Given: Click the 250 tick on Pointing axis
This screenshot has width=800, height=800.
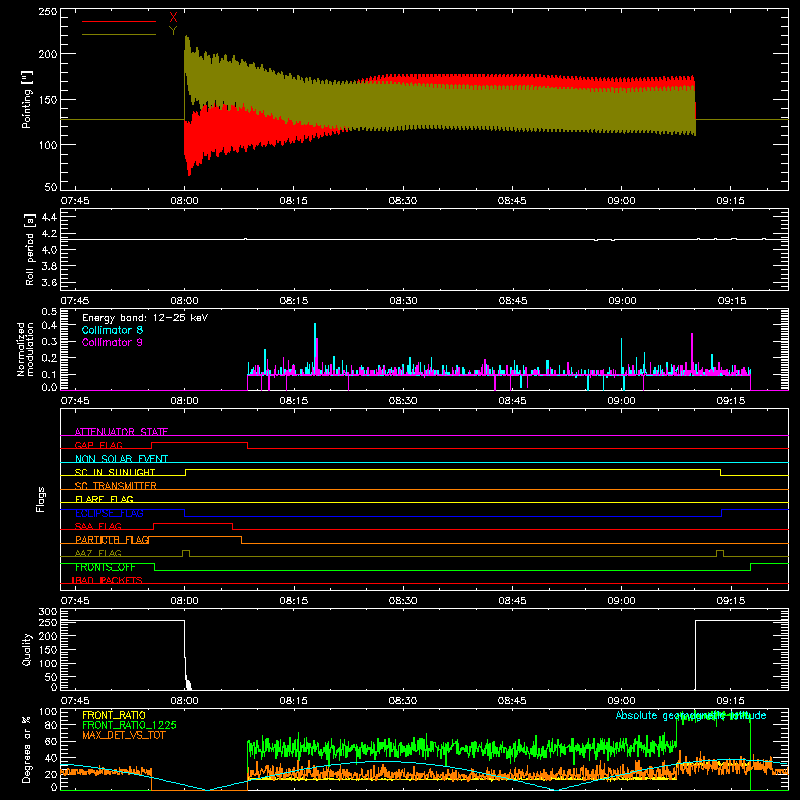Looking at the screenshot, I should point(48,11).
